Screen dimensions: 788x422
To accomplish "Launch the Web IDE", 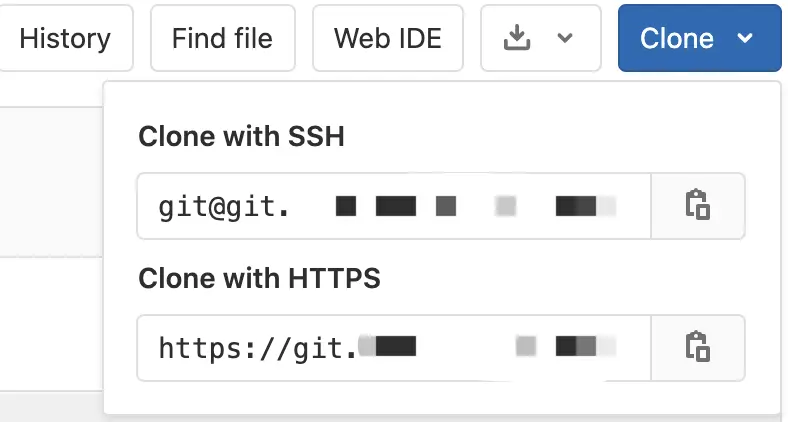I will pos(387,38).
